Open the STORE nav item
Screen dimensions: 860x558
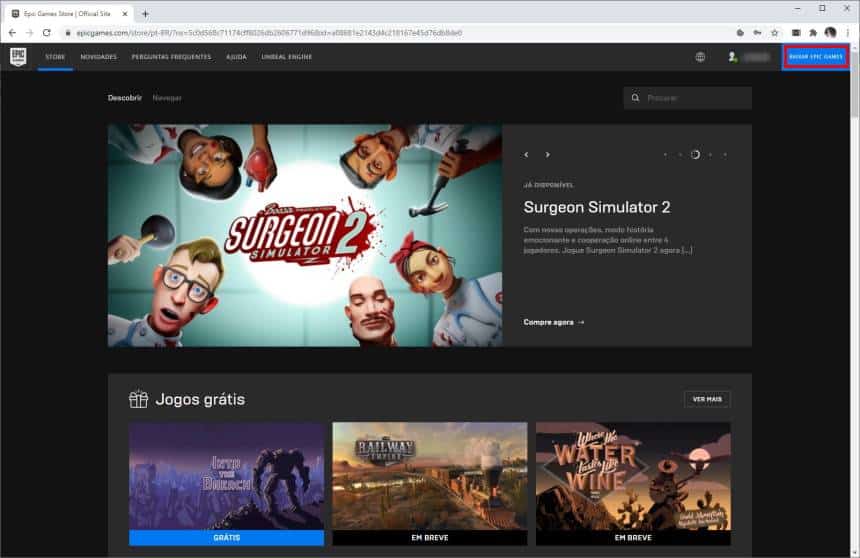pos(55,57)
